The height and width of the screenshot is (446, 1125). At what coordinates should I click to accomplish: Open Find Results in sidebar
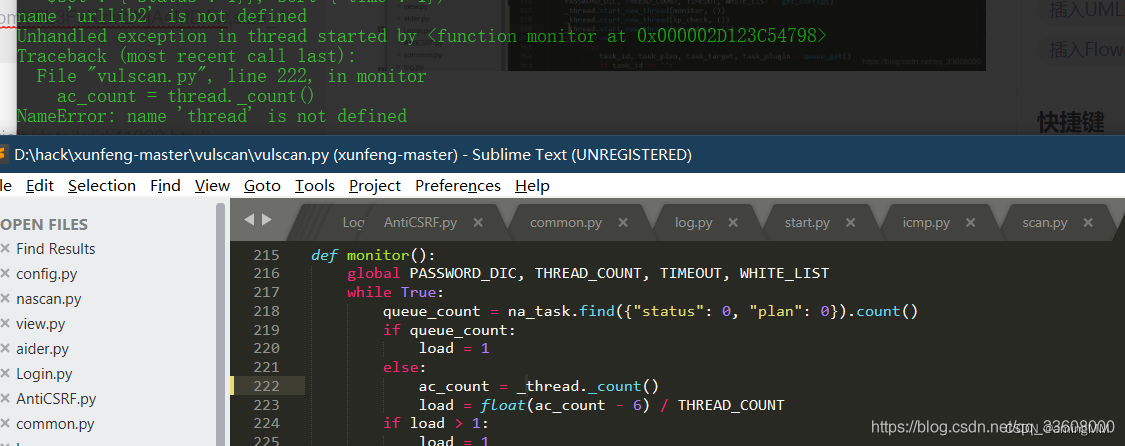[55, 249]
